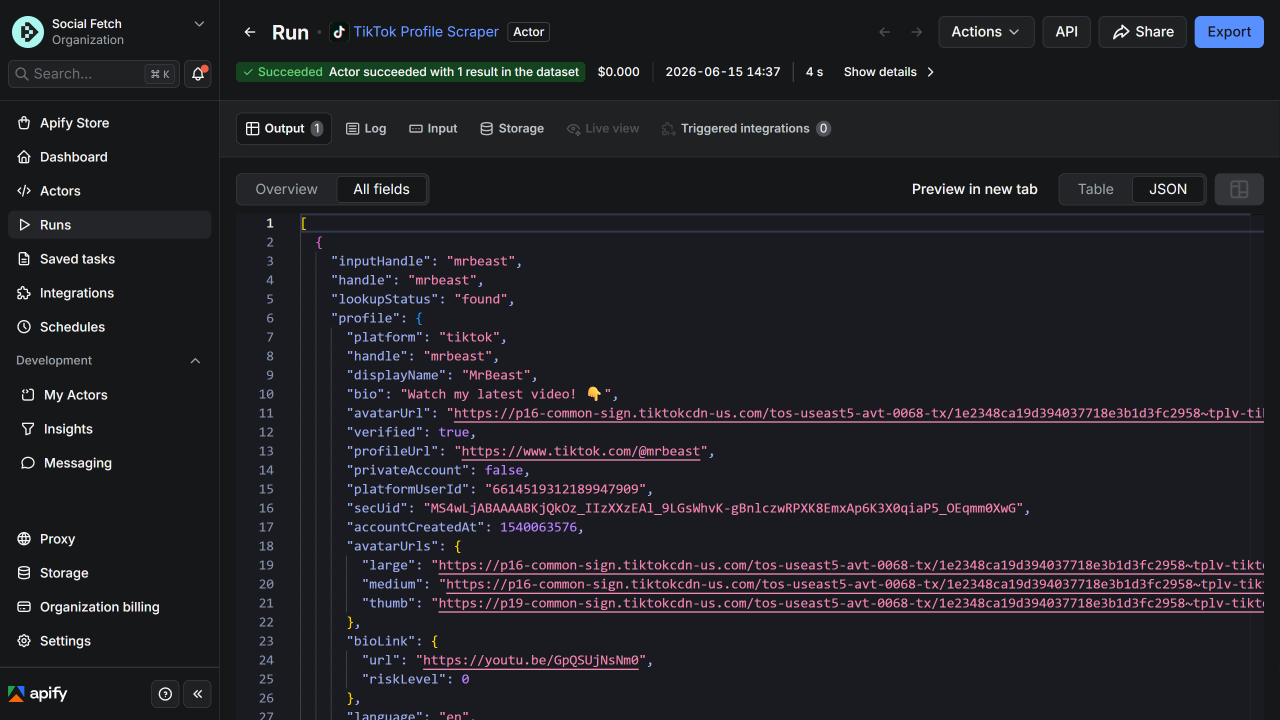Collapse the Development section
The width and height of the screenshot is (1280, 720).
pos(195,361)
